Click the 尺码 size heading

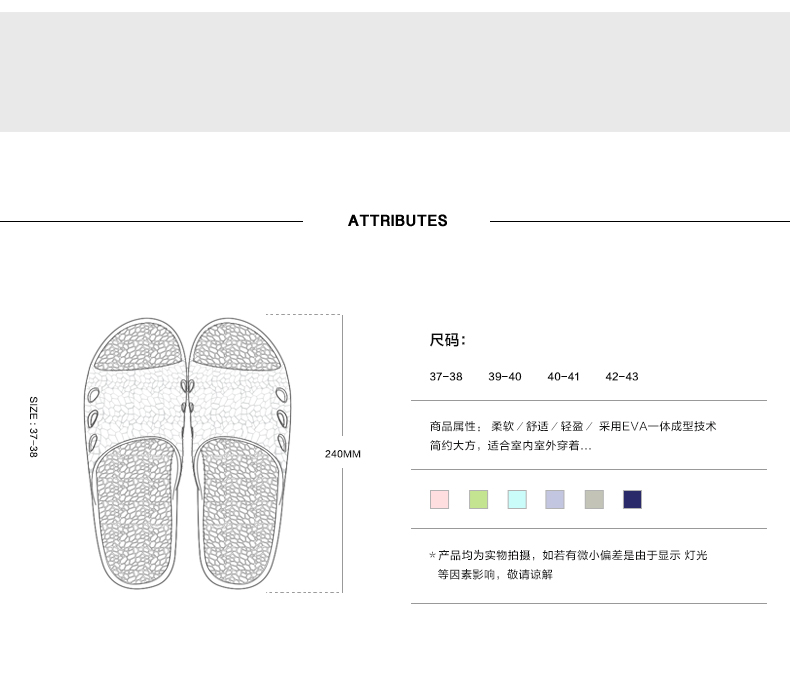(x=447, y=340)
